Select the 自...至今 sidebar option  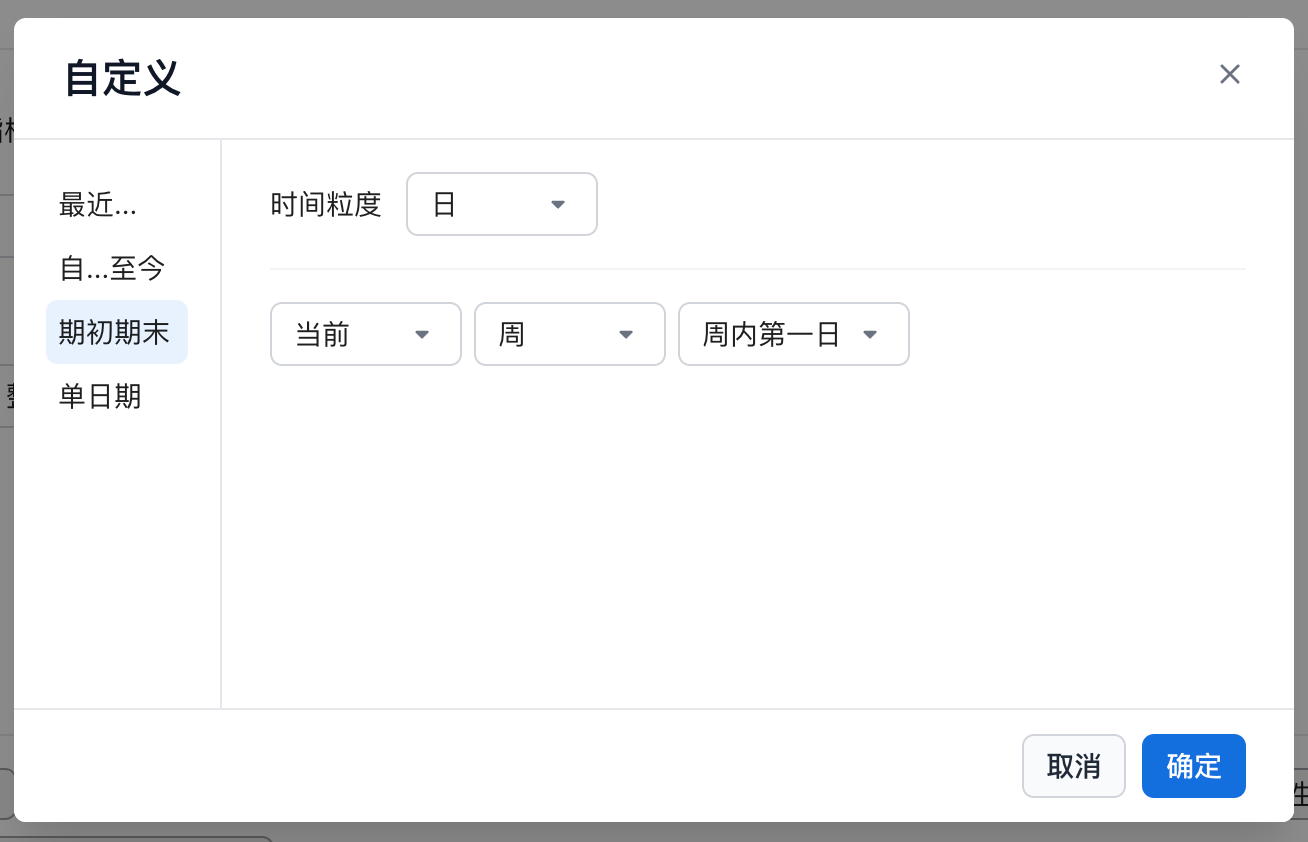pos(112,268)
